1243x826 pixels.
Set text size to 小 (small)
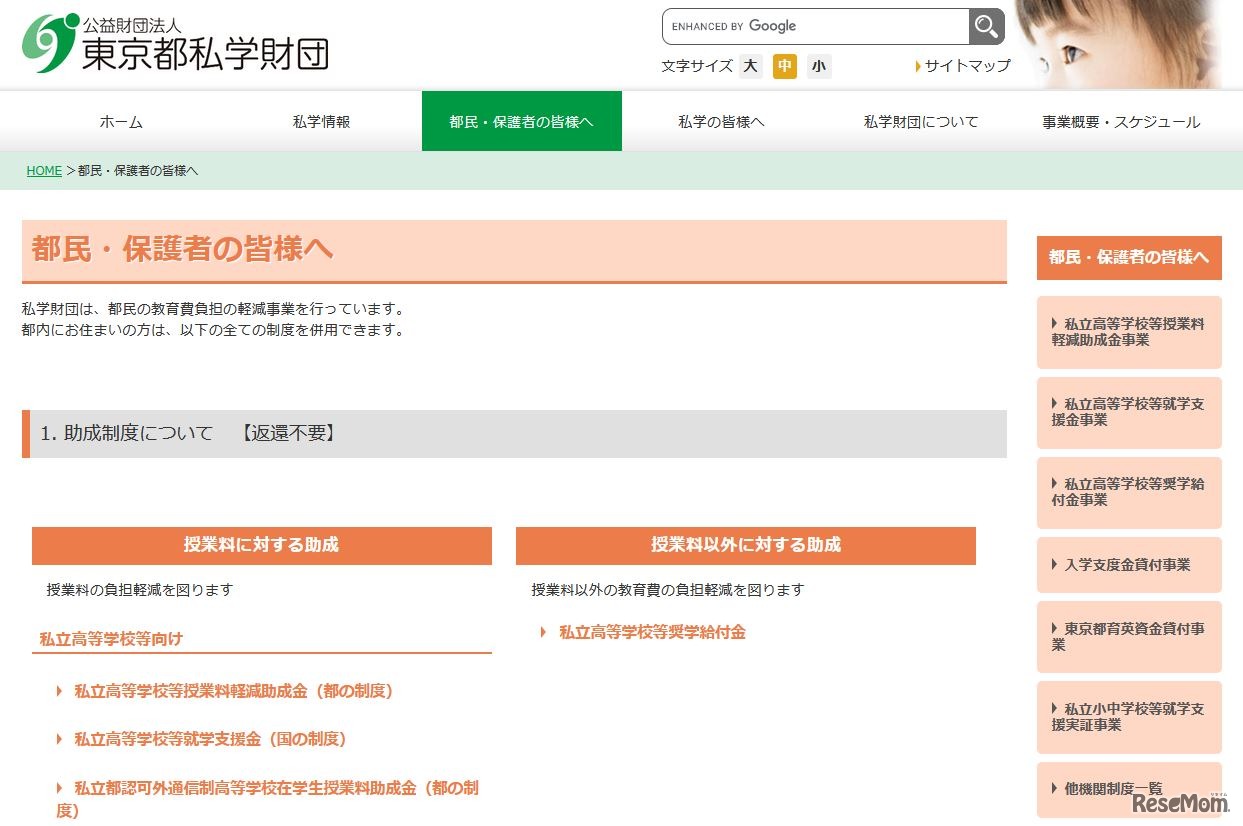coord(819,66)
